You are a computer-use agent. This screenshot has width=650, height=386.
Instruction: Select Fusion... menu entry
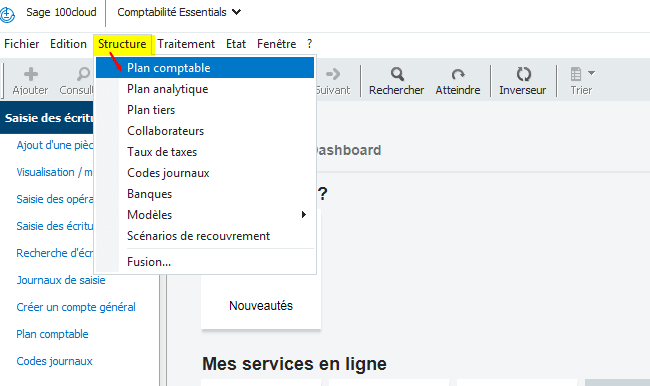(205, 262)
